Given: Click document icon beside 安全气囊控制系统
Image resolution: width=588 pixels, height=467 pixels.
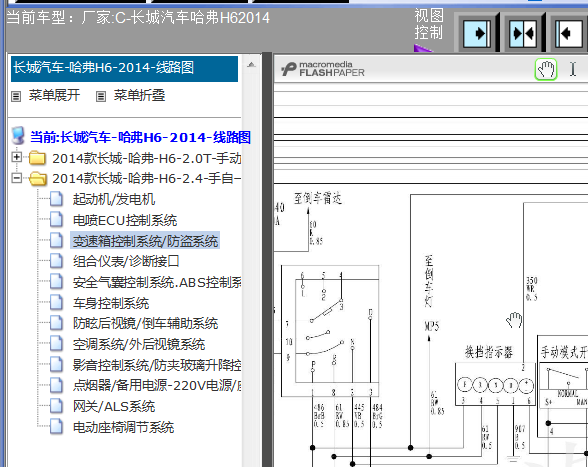Looking at the screenshot, I should click(56, 281).
